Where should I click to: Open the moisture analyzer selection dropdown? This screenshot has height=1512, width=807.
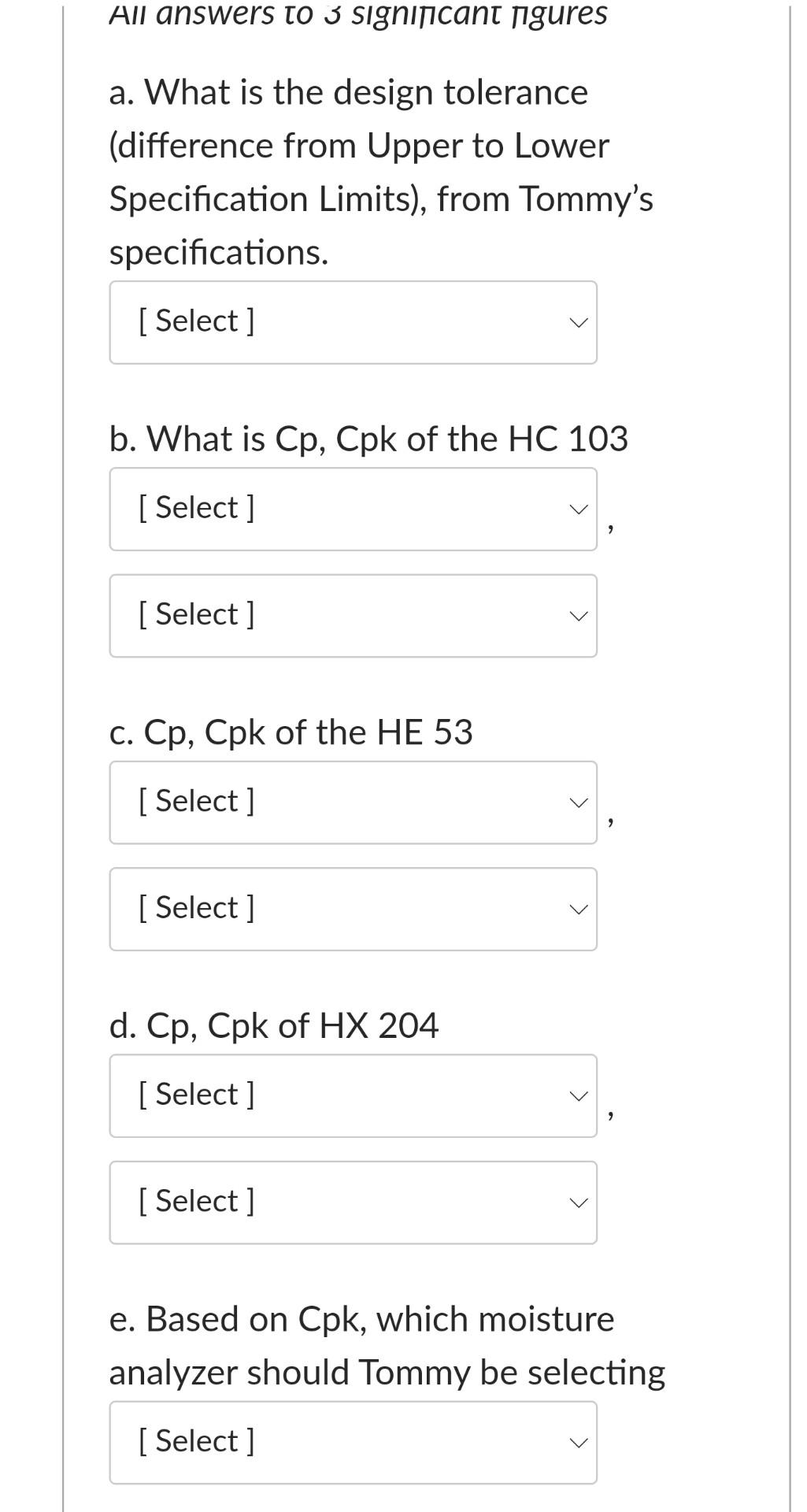pyautogui.click(x=353, y=1442)
